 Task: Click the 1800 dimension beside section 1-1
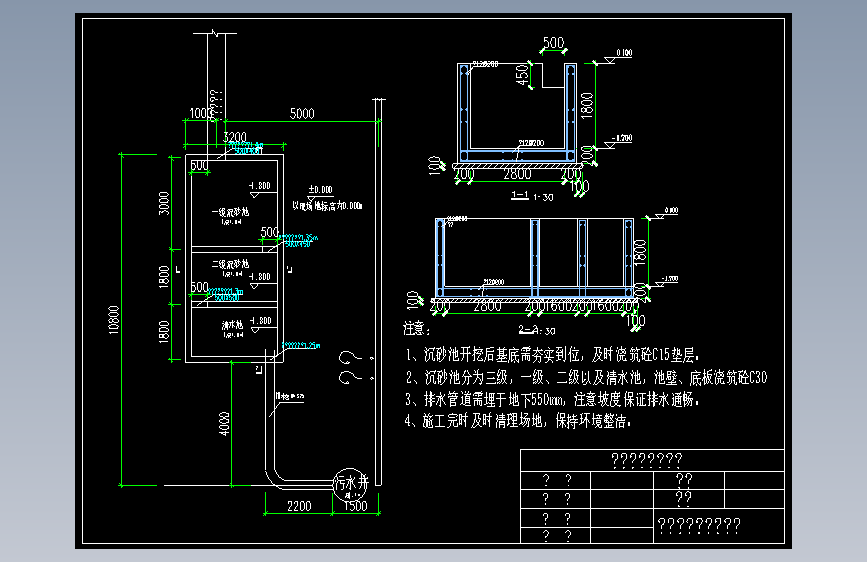point(587,105)
